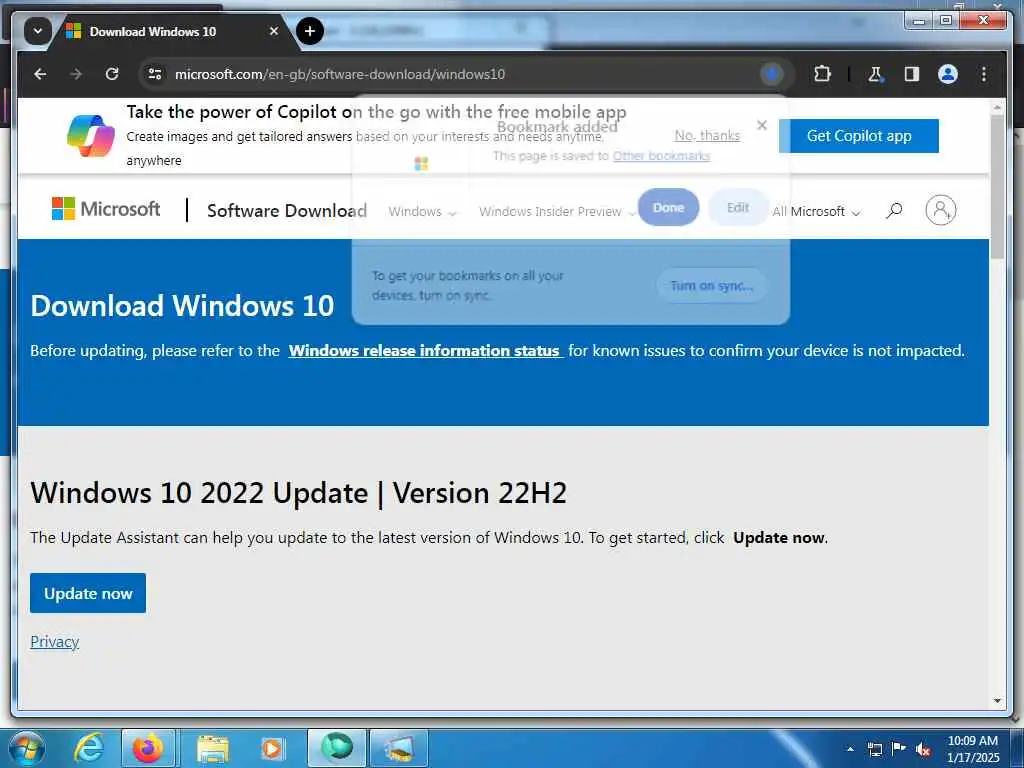Click the last taskbar application icon
This screenshot has height=768, width=1024.
[x=399, y=748]
